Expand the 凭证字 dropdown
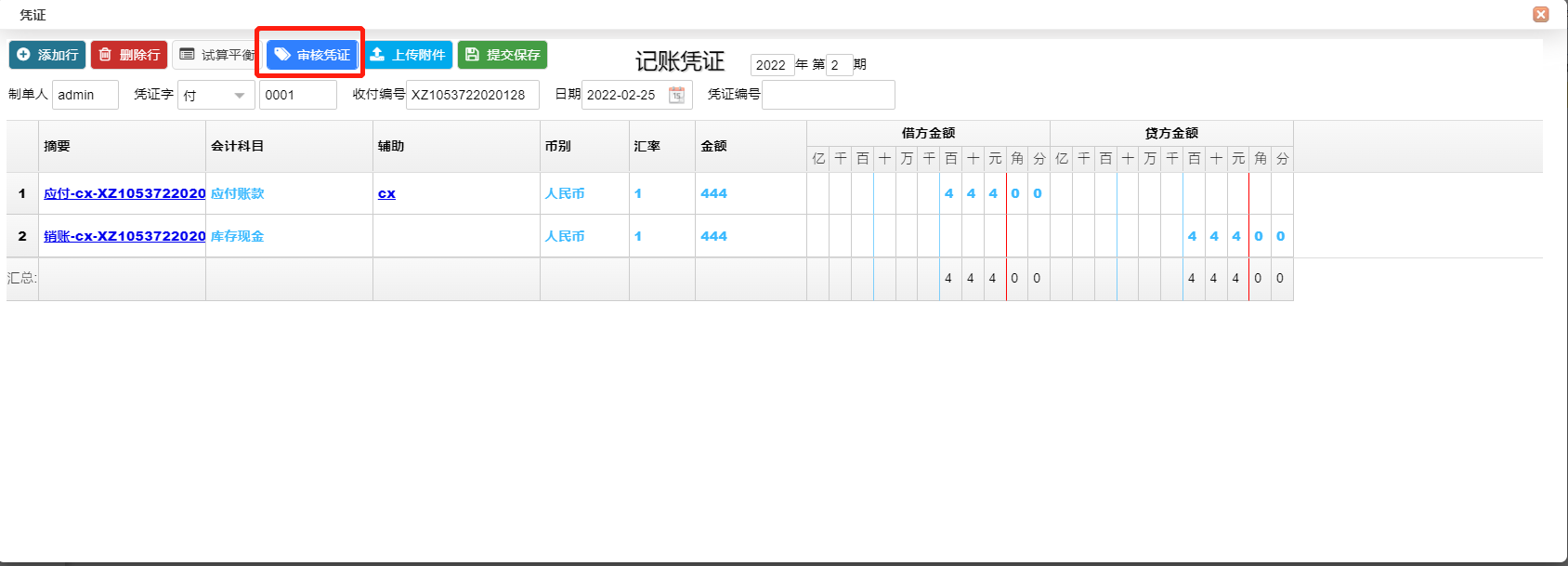The width and height of the screenshot is (1568, 566). tap(239, 95)
